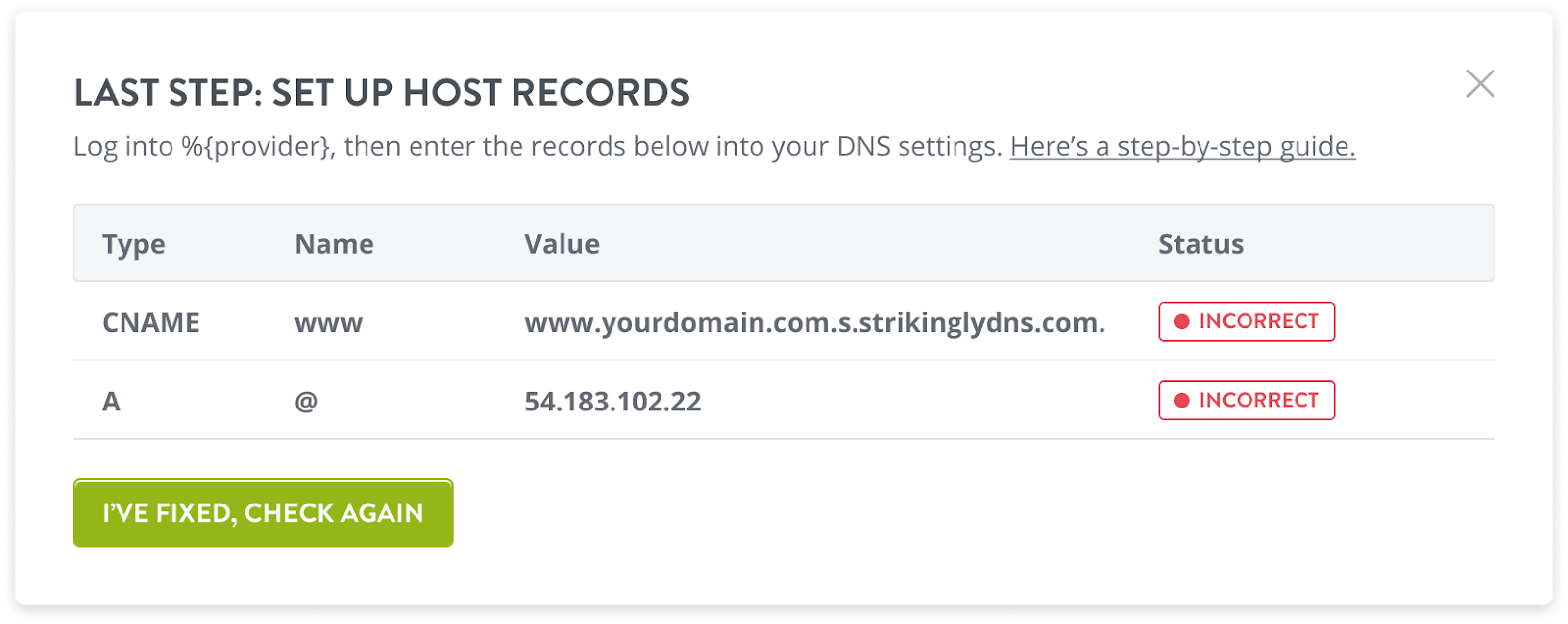Click the Status column header
The height and width of the screenshot is (624, 1568).
(x=1200, y=244)
